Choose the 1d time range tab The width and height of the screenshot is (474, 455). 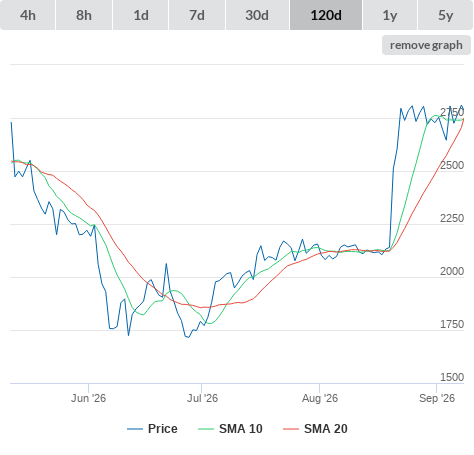tap(141, 15)
